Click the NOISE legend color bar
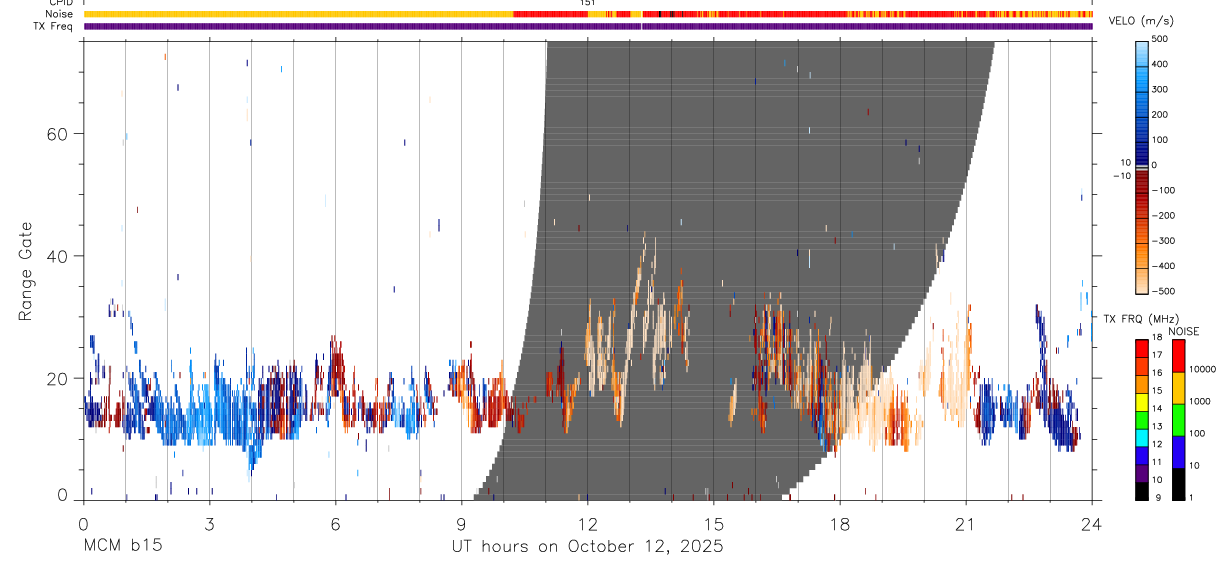The height and width of the screenshot is (567, 1228). pos(1179,420)
